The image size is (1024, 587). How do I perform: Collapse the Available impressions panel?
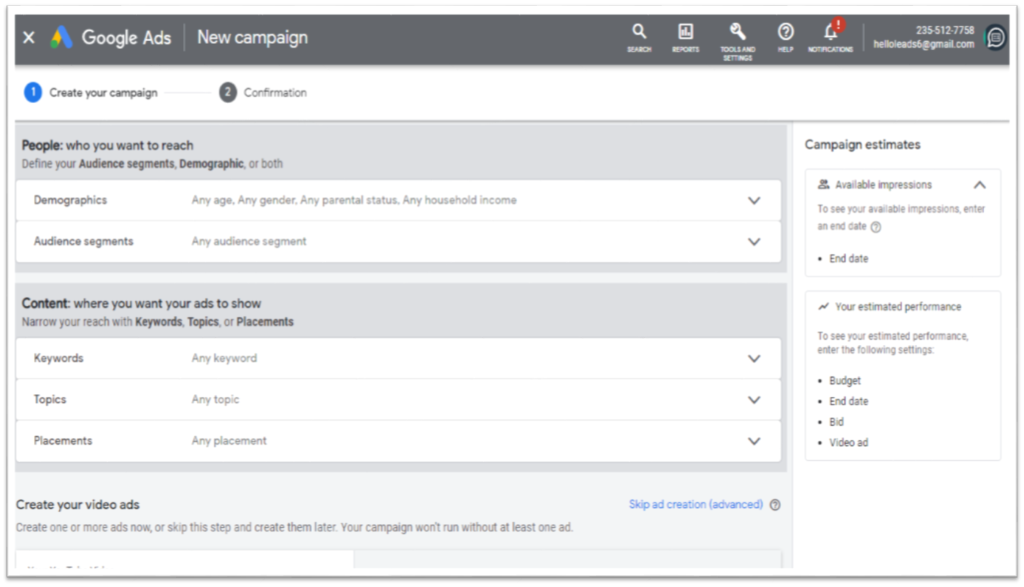[979, 185]
